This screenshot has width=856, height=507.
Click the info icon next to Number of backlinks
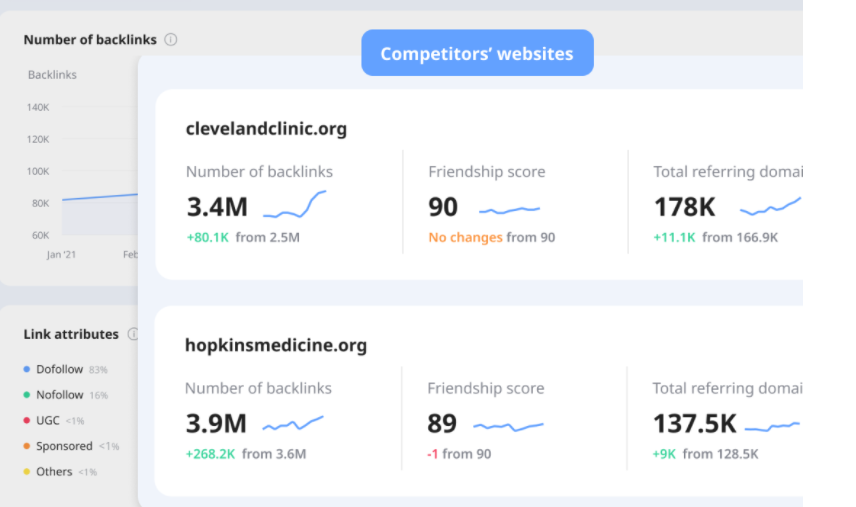pyautogui.click(x=171, y=40)
